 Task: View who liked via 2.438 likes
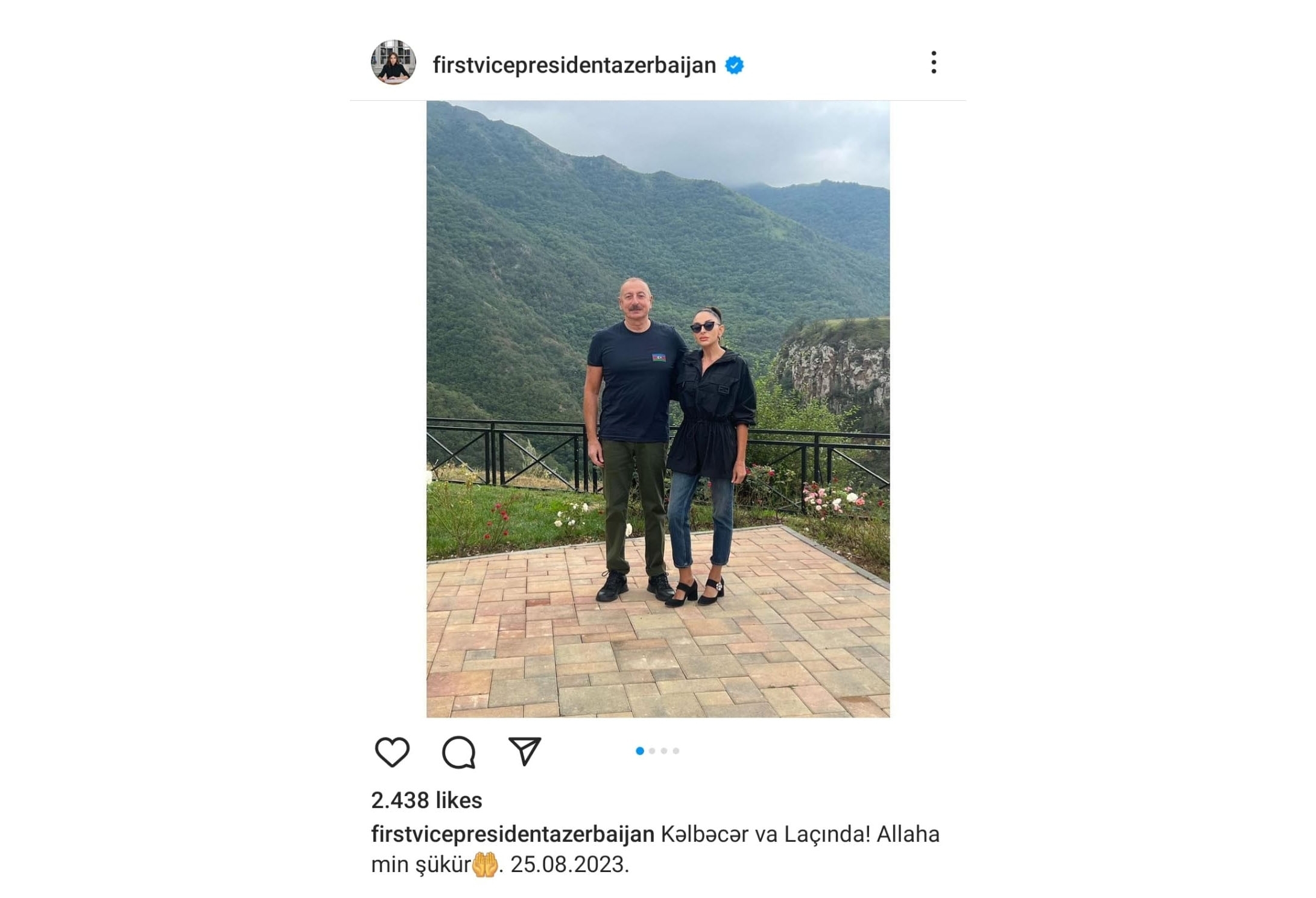[426, 800]
